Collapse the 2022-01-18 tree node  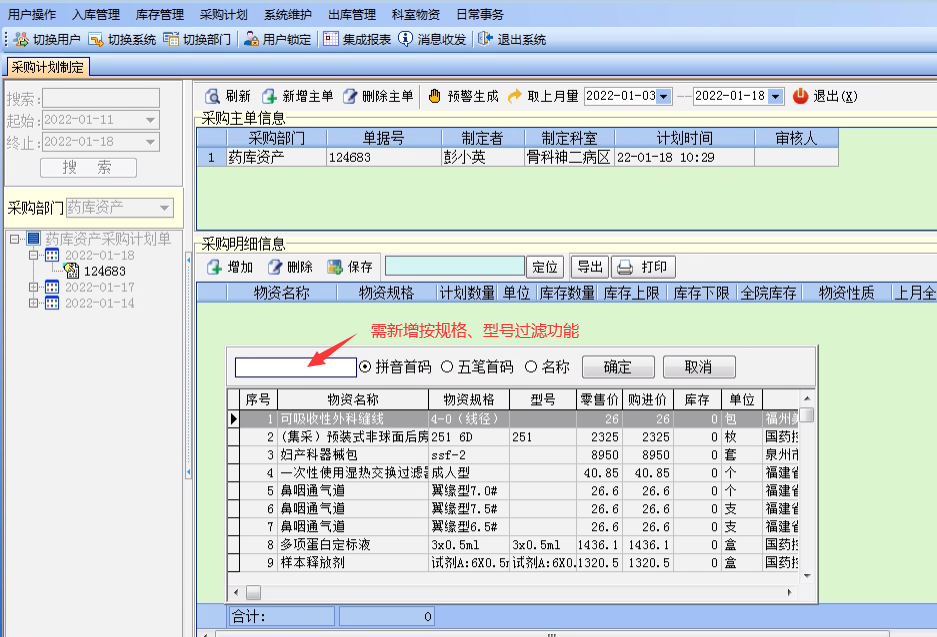point(33,256)
